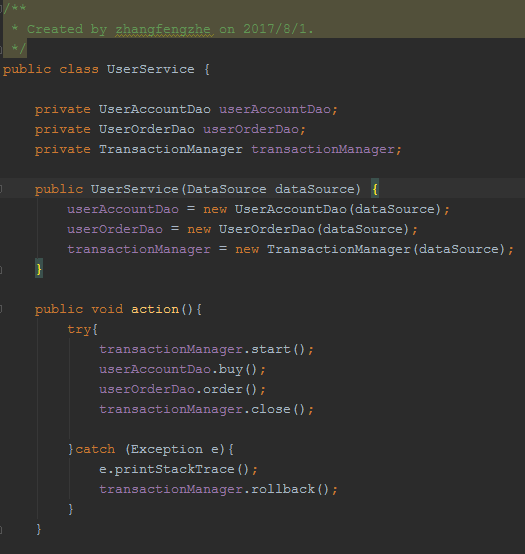Click transactionManager before .rollback()
The width and height of the screenshot is (525, 554).
(171, 489)
